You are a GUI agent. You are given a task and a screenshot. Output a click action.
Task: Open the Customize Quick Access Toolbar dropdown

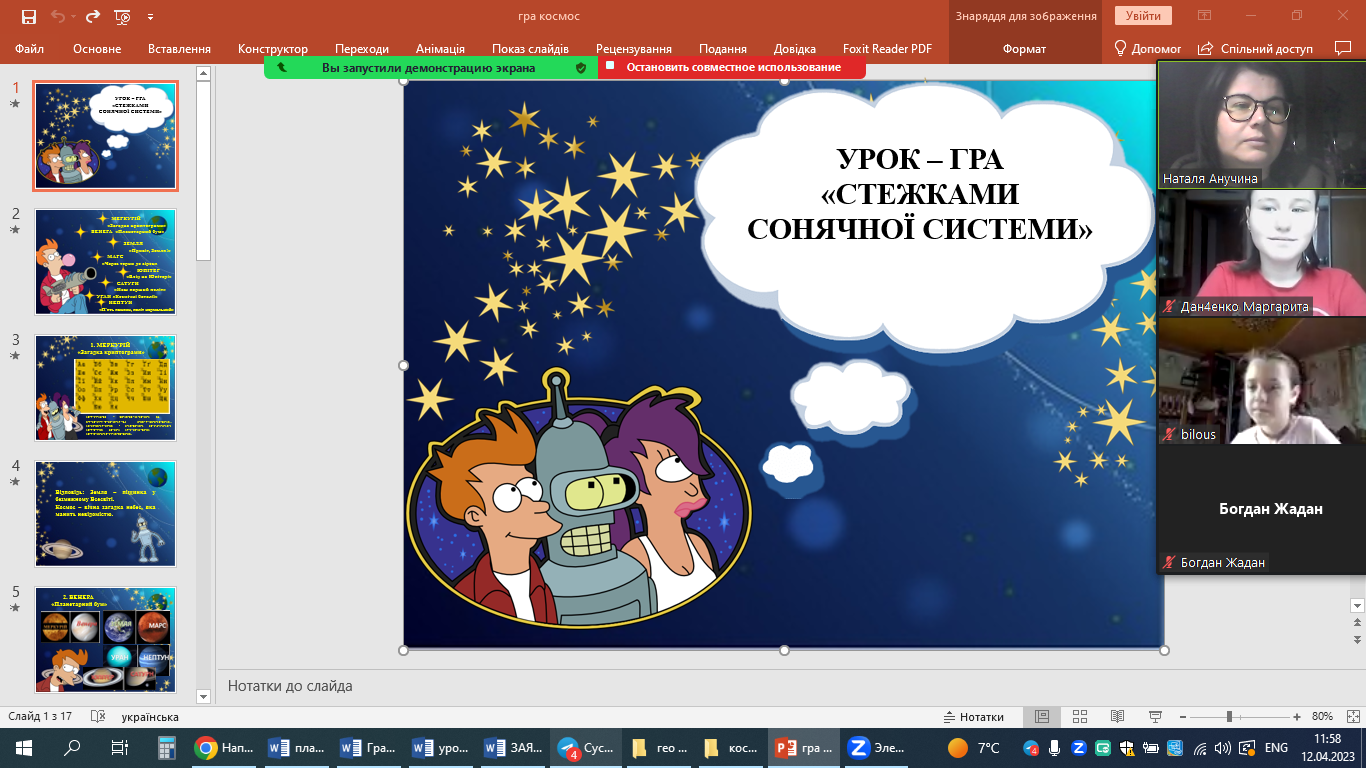pyautogui.click(x=150, y=17)
